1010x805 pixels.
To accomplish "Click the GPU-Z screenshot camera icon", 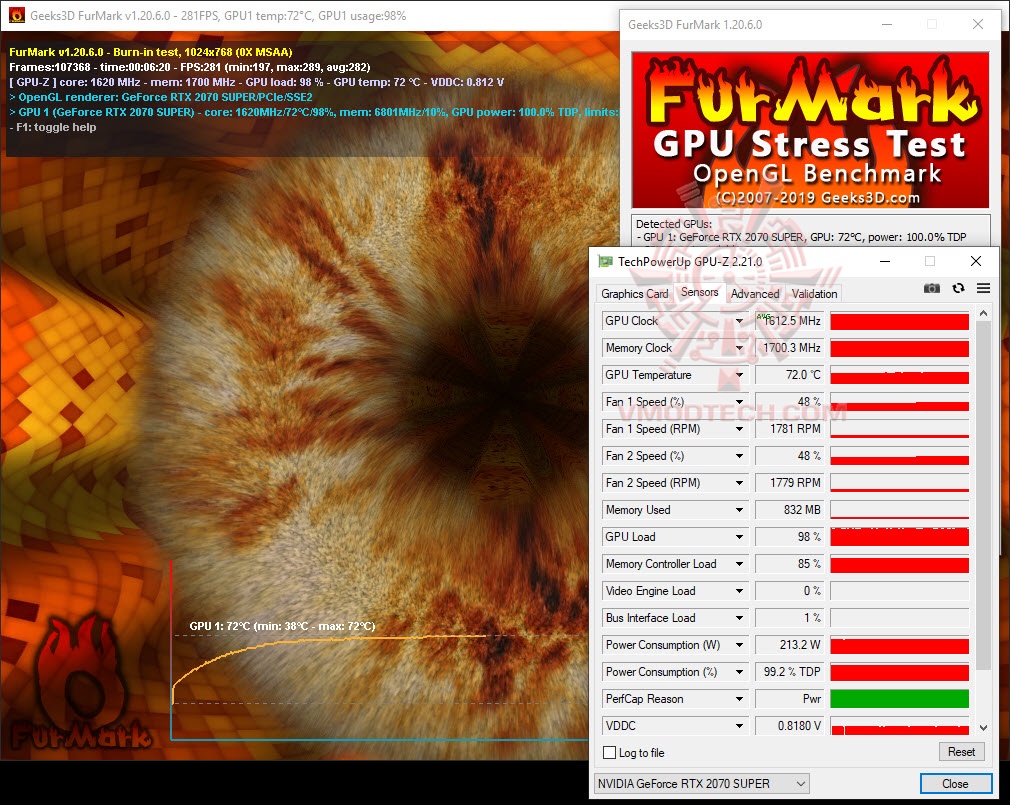I will point(931,288).
